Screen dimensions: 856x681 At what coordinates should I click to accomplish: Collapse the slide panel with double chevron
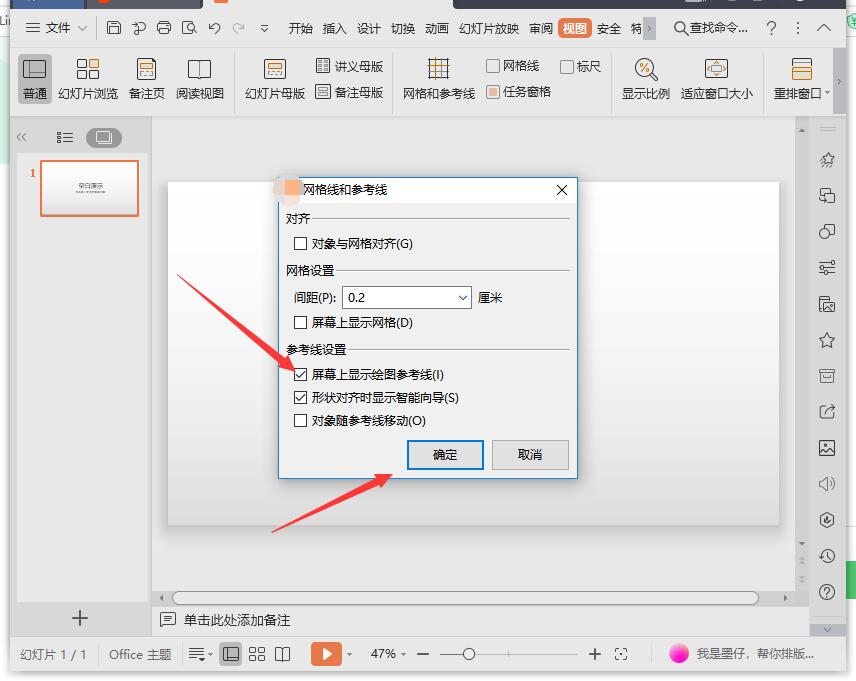pos(22,137)
